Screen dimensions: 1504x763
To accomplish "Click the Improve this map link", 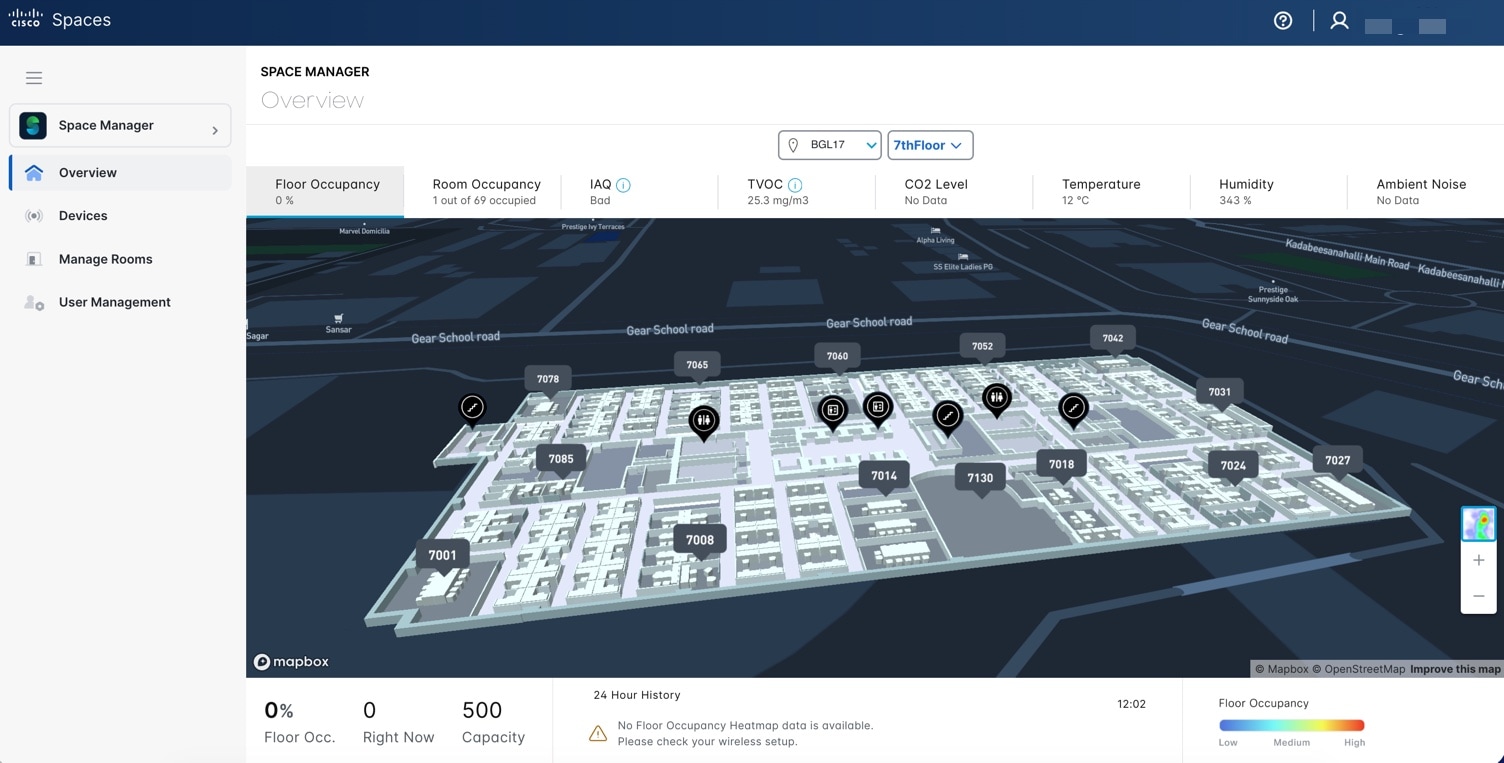I will 1455,669.
